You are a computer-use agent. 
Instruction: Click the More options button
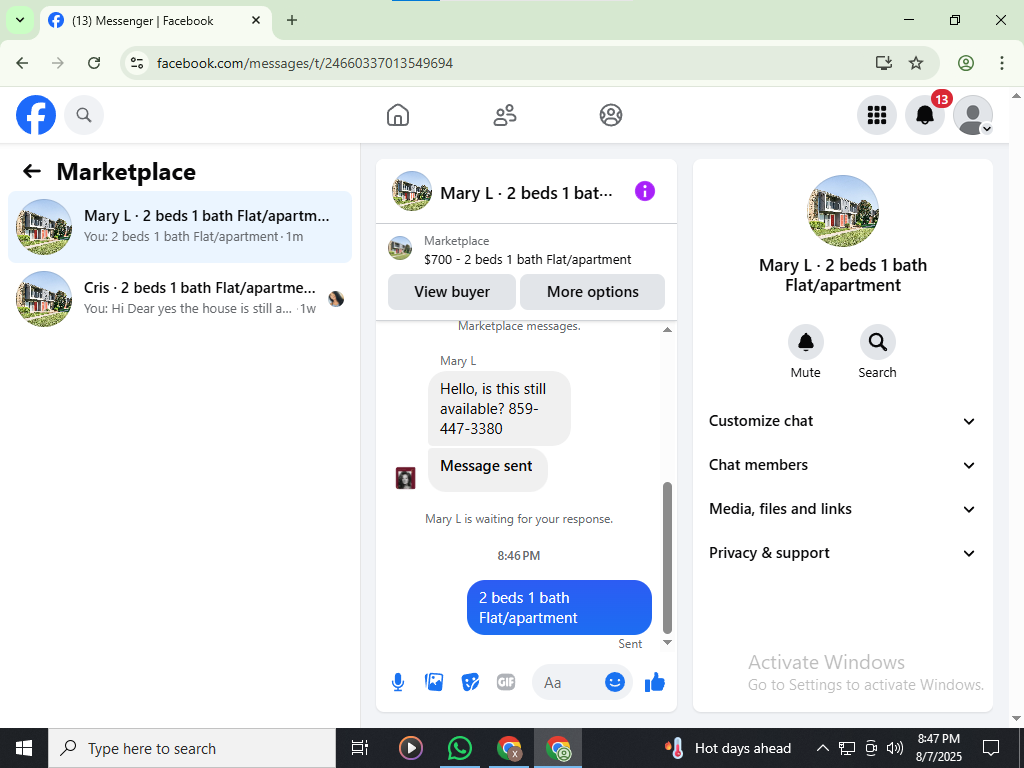point(592,292)
